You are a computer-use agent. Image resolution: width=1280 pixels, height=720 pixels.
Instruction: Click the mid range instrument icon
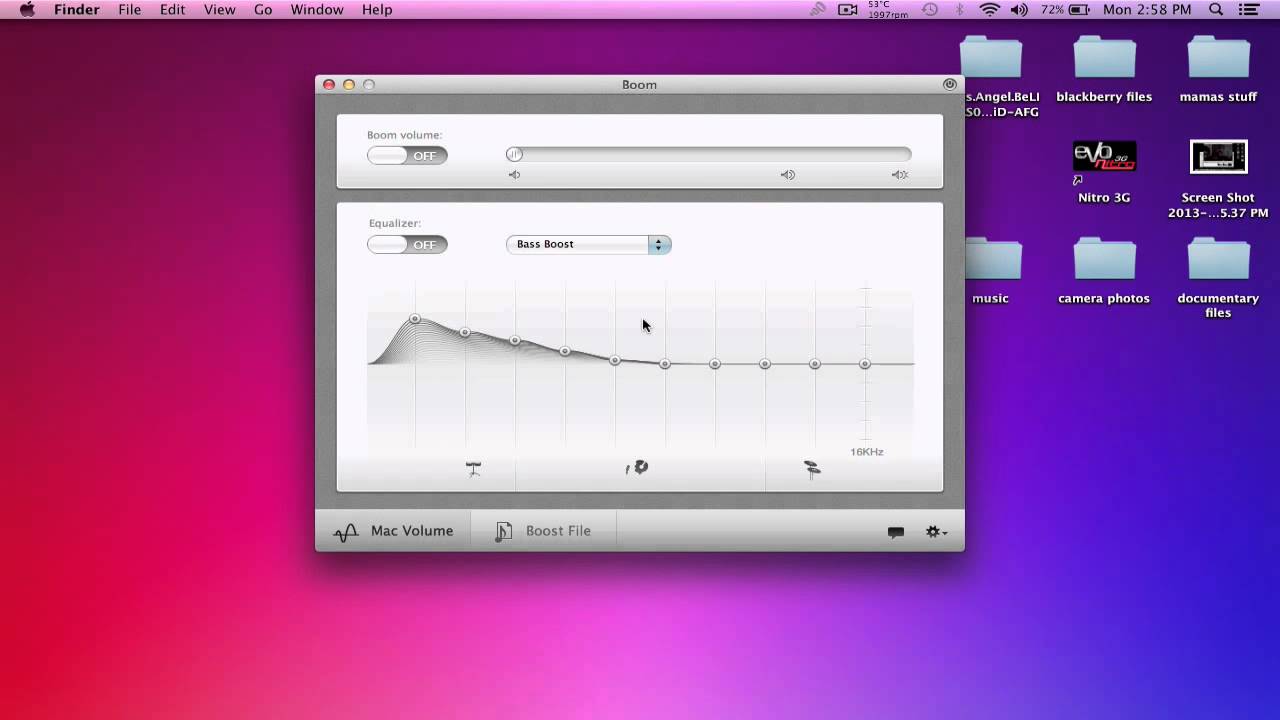pyautogui.click(x=637, y=467)
